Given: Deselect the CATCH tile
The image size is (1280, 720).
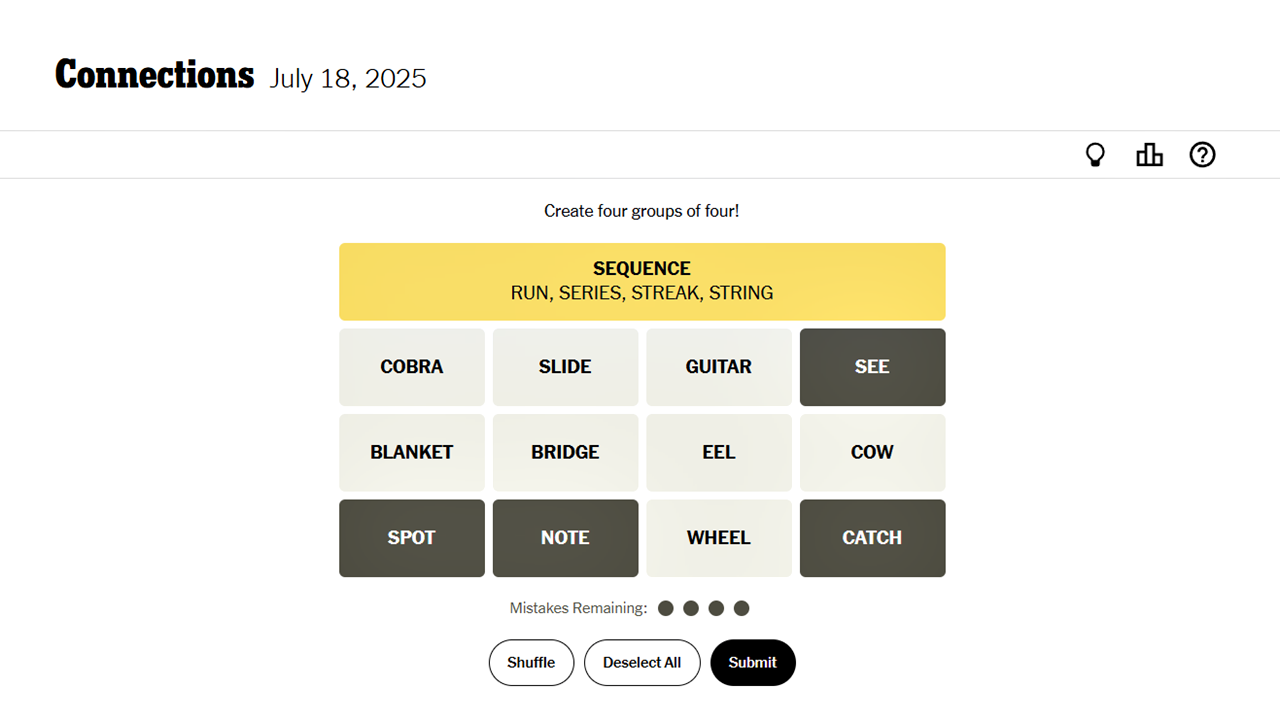Looking at the screenshot, I should point(872,538).
